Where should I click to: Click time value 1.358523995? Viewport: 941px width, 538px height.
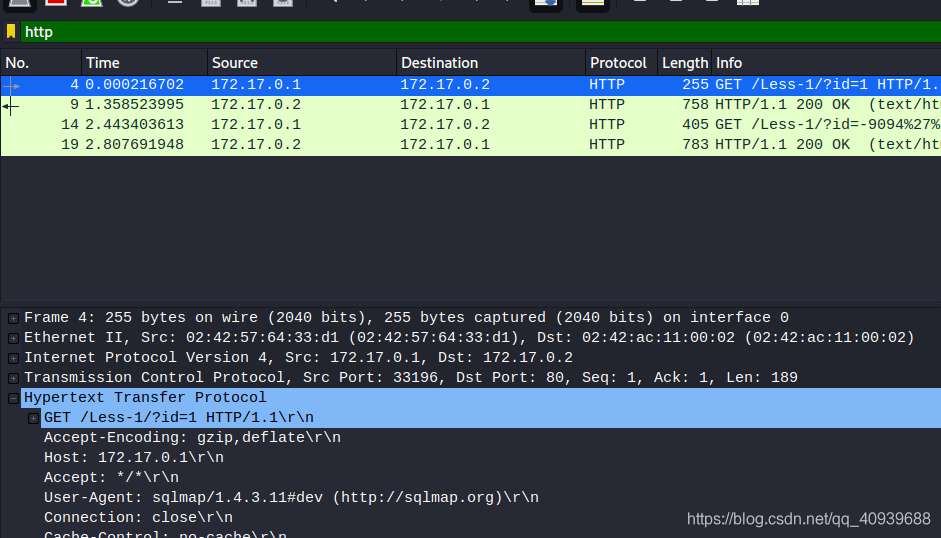pyautogui.click(x=134, y=104)
